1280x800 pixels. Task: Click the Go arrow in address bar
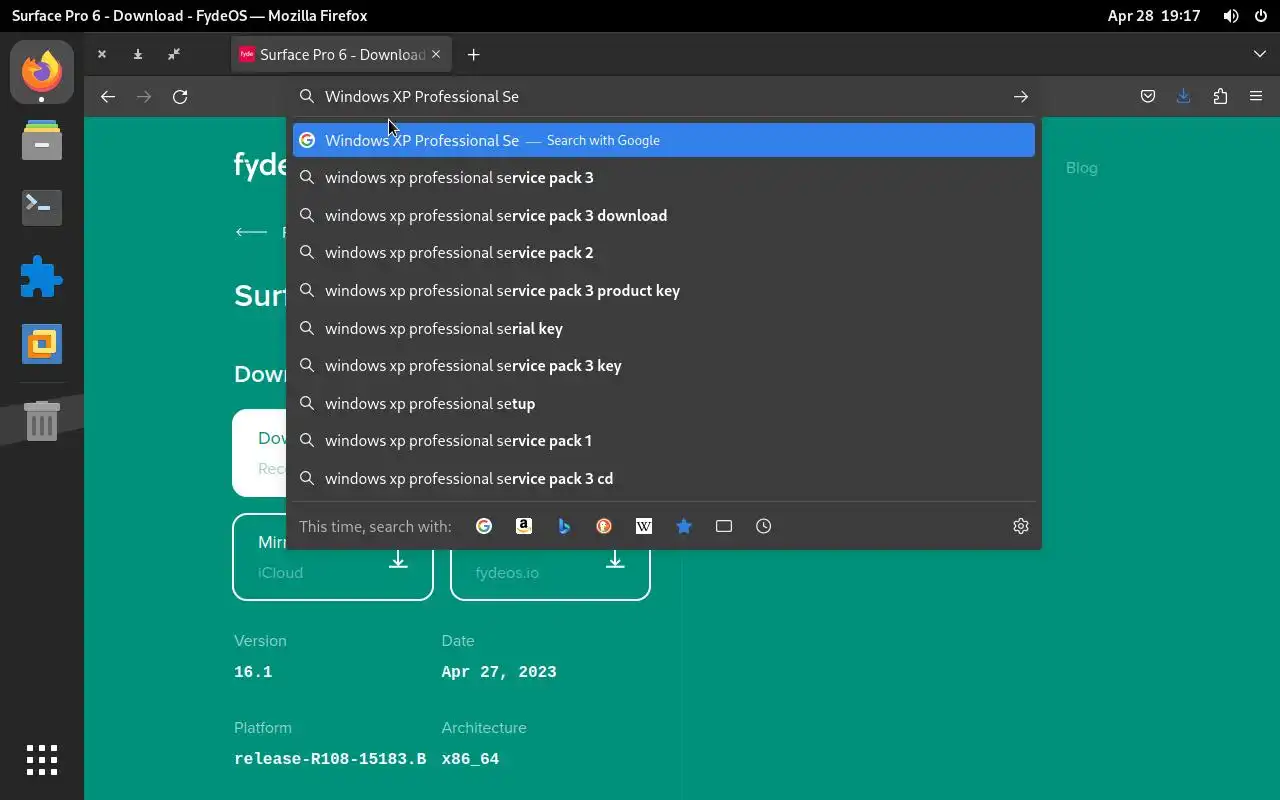[1021, 97]
